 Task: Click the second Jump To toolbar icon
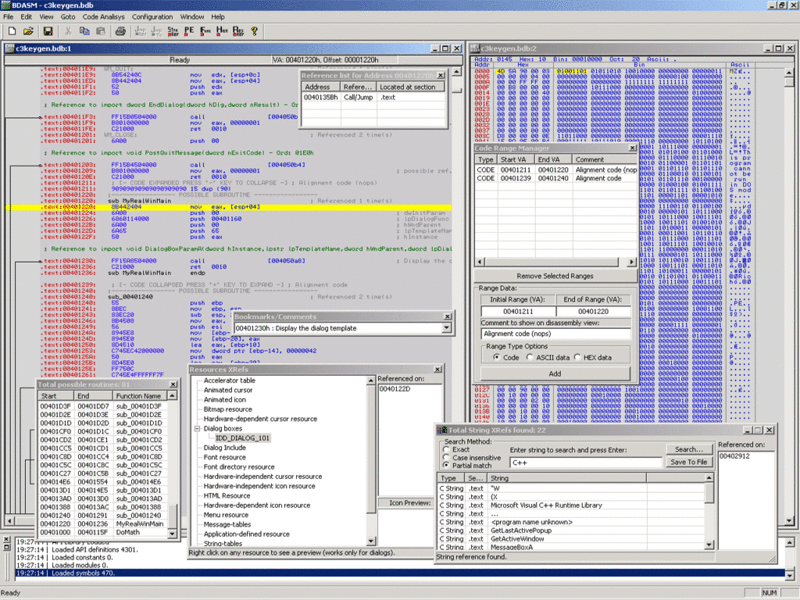point(156,31)
